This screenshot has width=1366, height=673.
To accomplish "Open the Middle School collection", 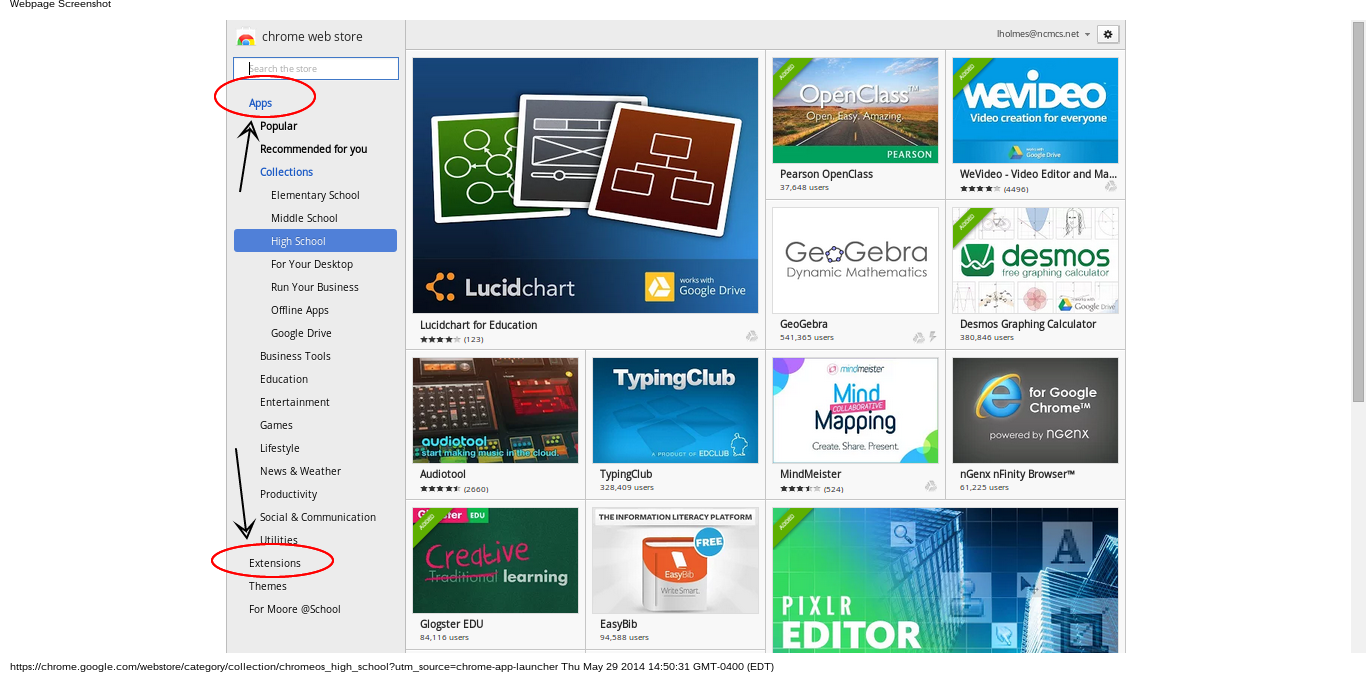I will pyautogui.click(x=304, y=218).
